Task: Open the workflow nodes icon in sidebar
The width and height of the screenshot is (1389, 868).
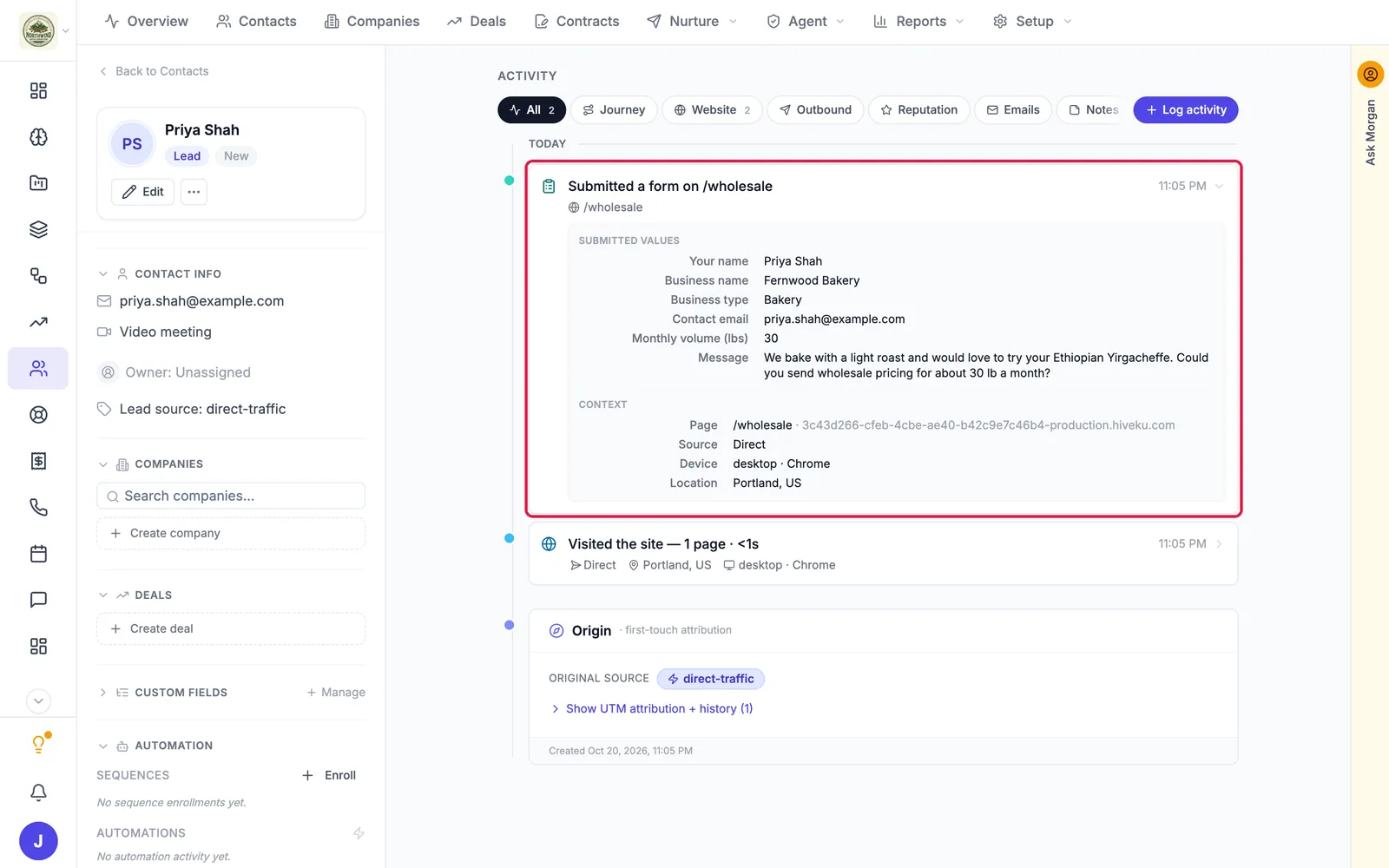Action: pyautogui.click(x=38, y=276)
